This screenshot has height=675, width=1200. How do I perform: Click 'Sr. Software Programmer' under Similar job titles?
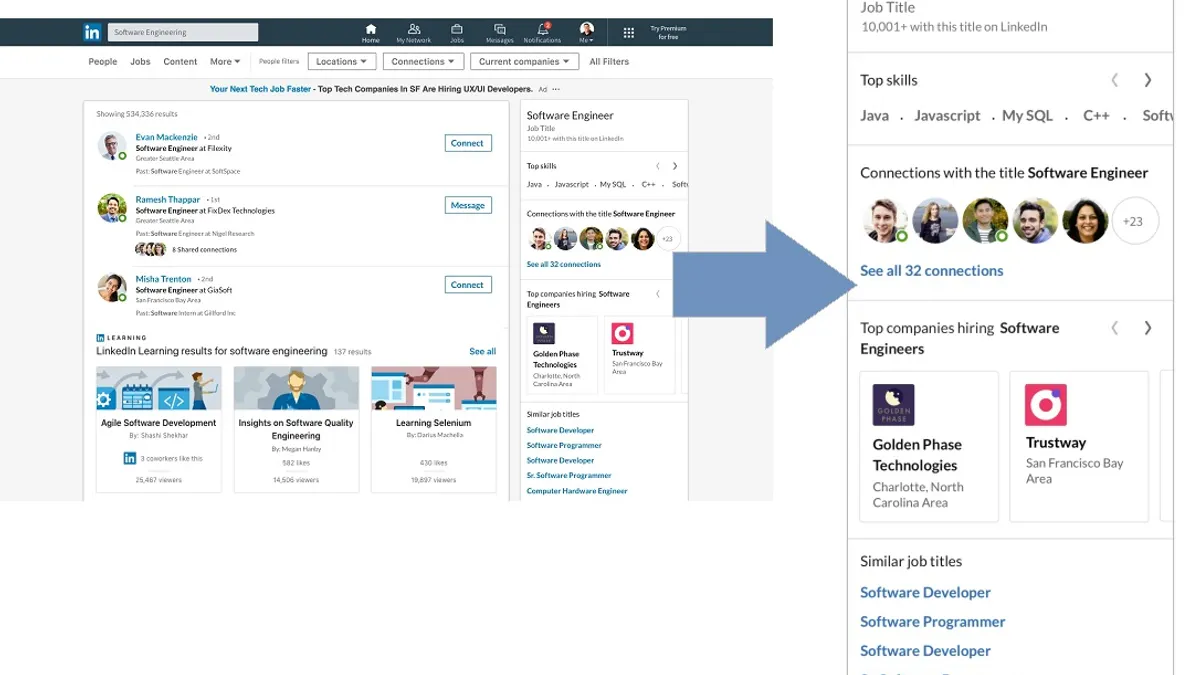[569, 475]
